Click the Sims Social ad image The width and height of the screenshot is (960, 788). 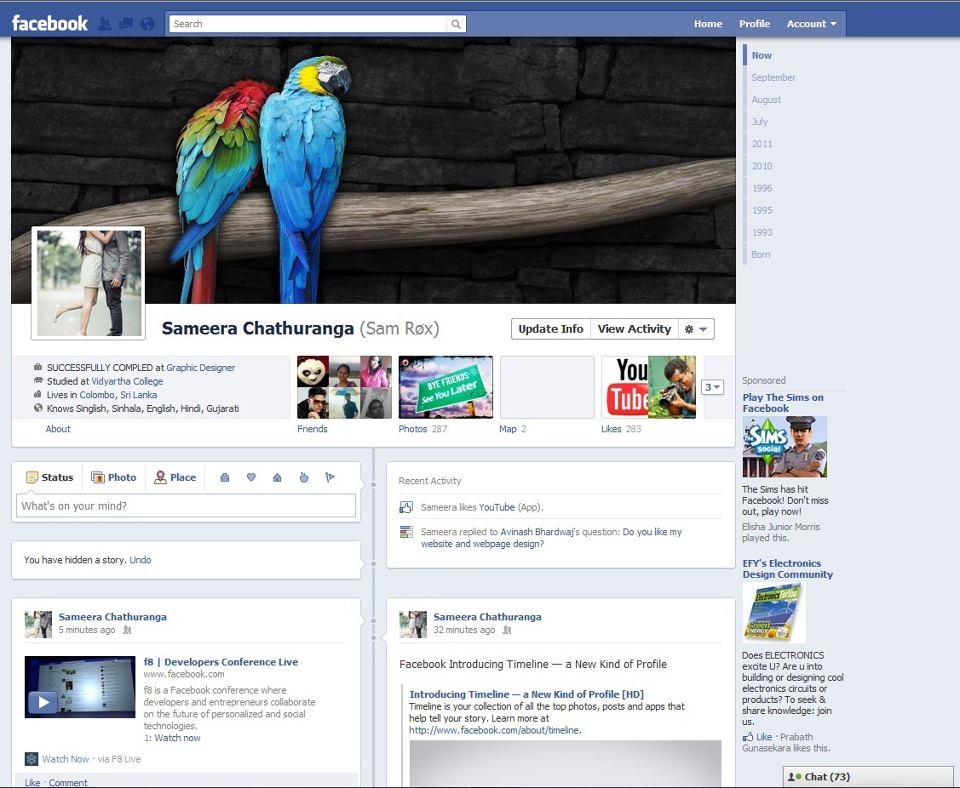point(785,447)
